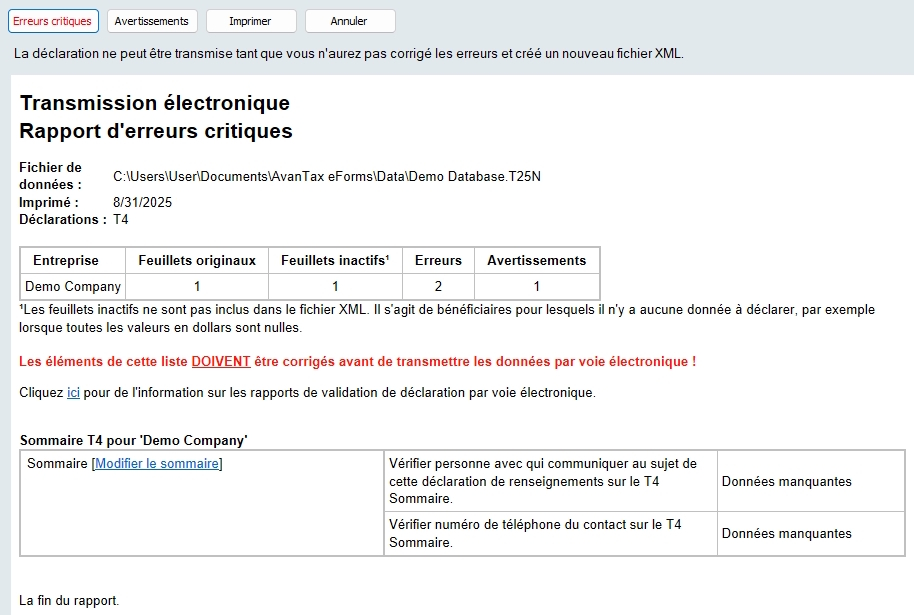
Task: Select the 'Sommaire T4 pour Demo Company' heading
Action: pos(134,440)
